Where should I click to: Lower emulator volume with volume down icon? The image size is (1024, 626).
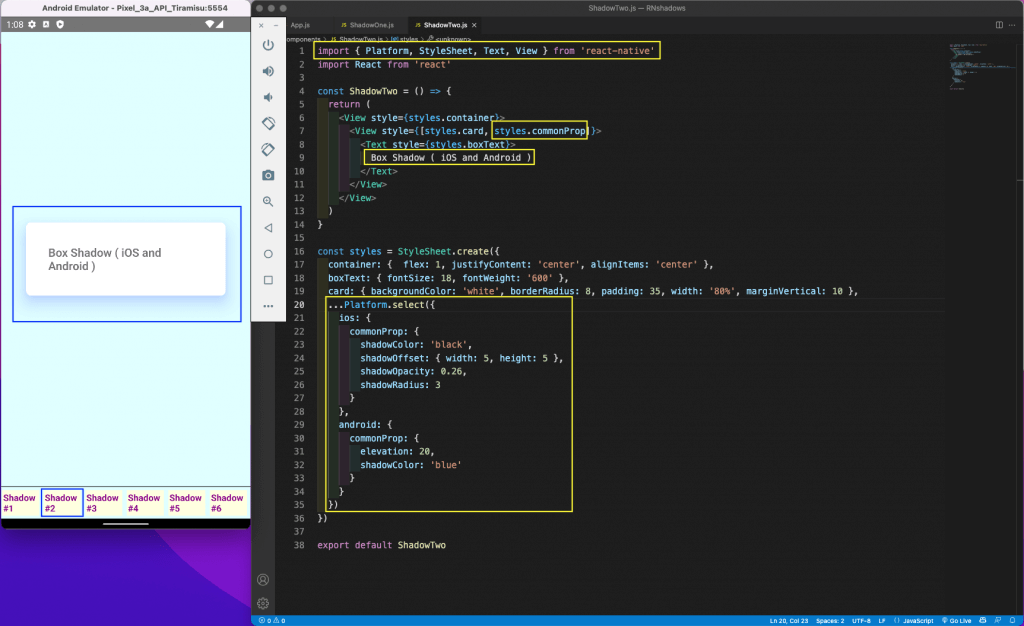pyautogui.click(x=268, y=97)
